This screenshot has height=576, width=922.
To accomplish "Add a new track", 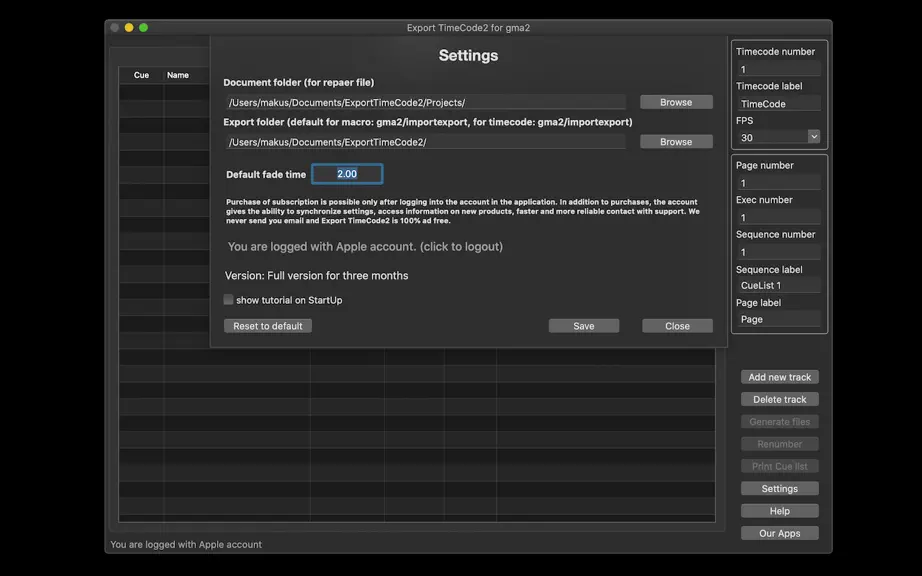I will point(780,377).
